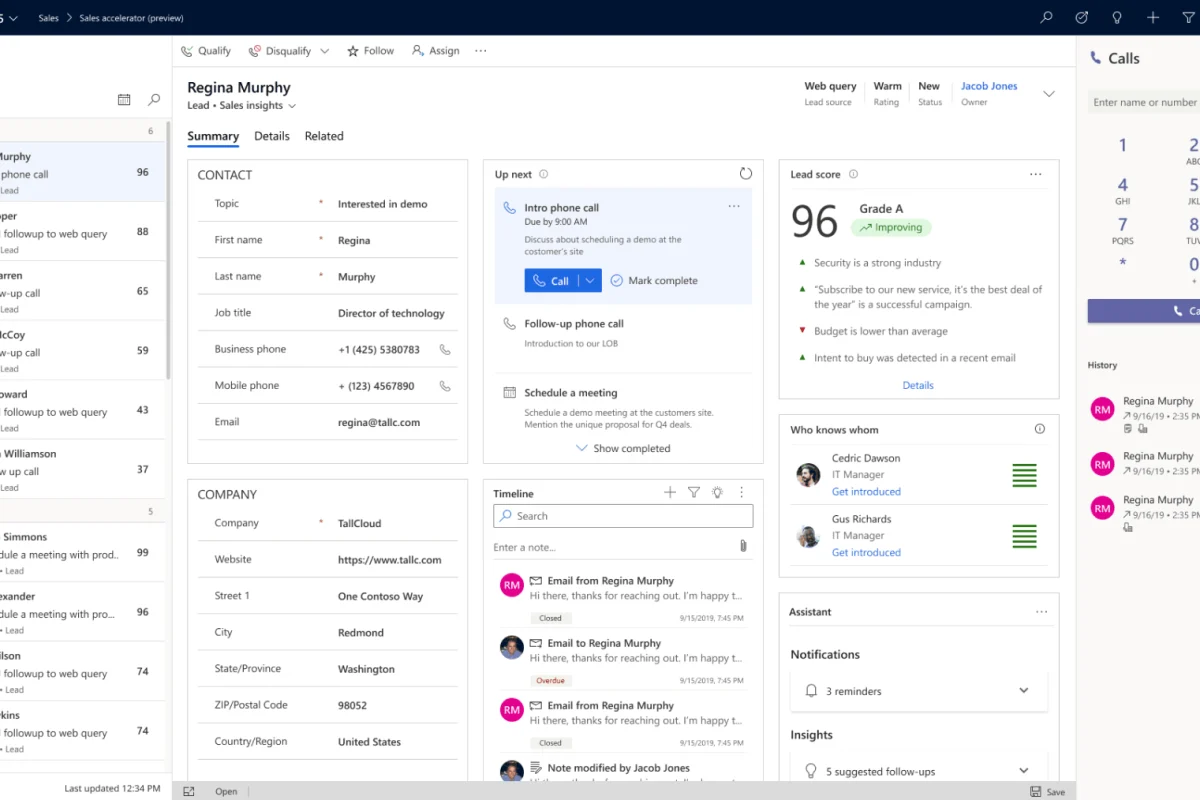Open the calendar icon in the work list panel
This screenshot has height=800, width=1200.
point(124,100)
